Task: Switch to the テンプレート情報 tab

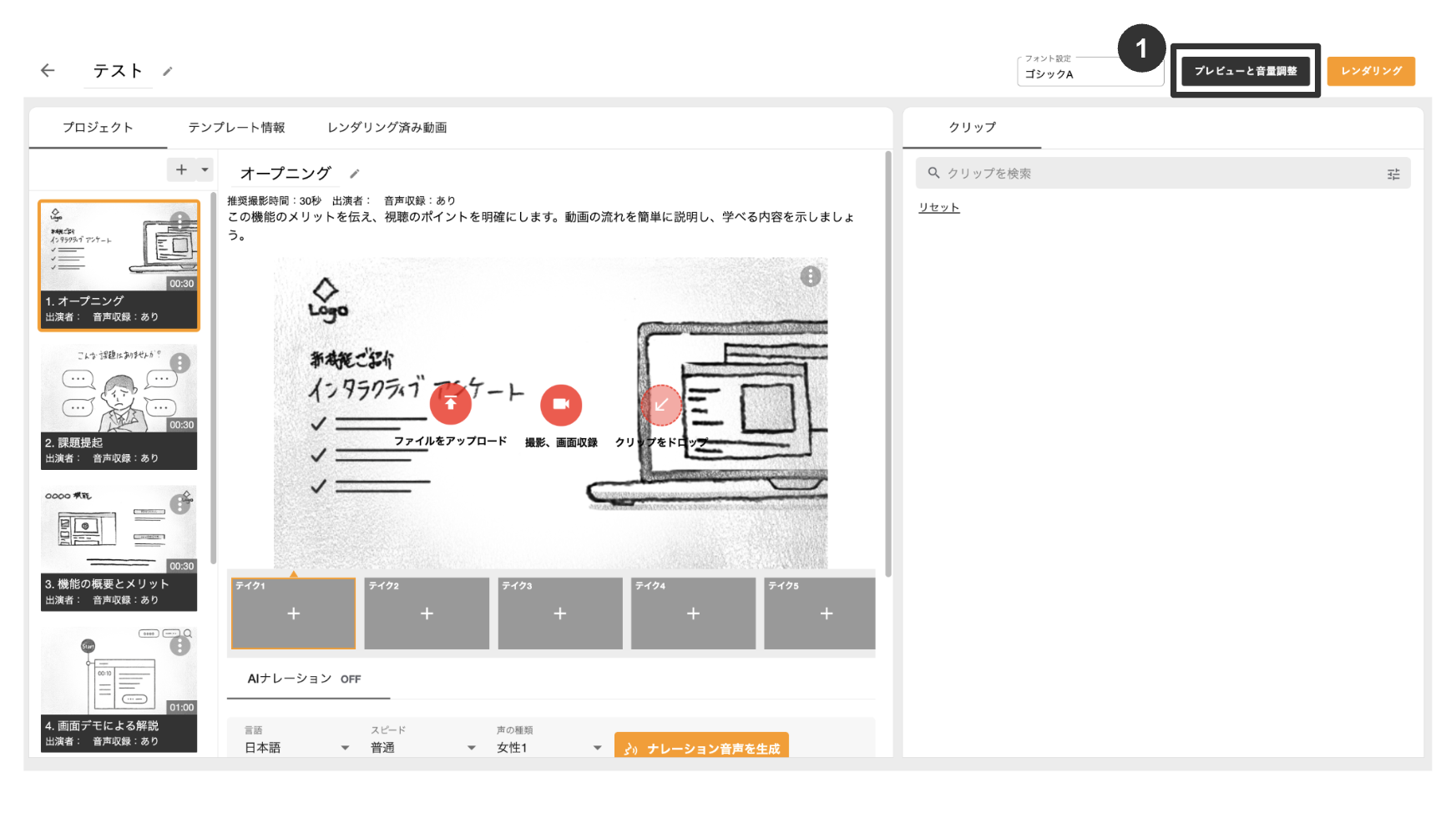Action: point(236,127)
